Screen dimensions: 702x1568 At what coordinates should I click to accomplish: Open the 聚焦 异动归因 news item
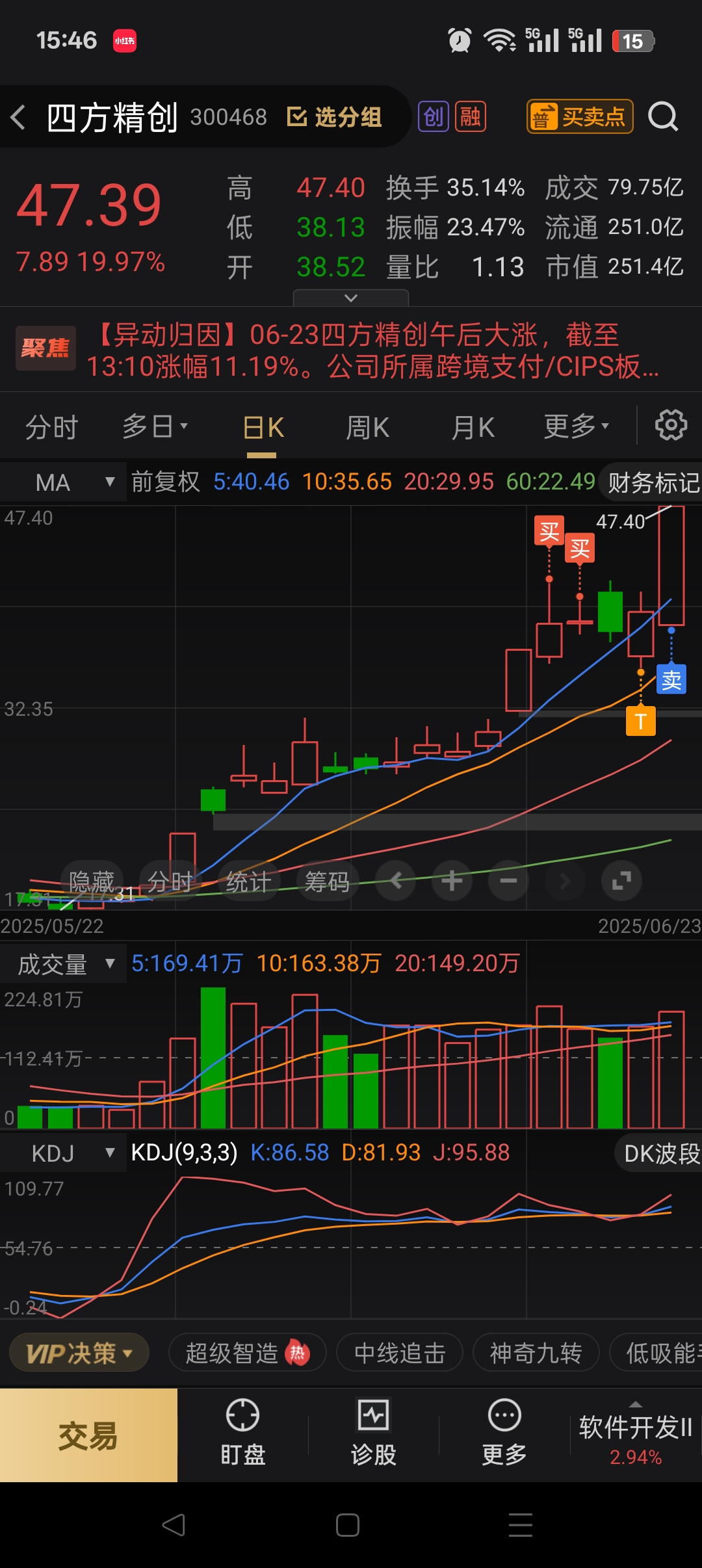351,350
